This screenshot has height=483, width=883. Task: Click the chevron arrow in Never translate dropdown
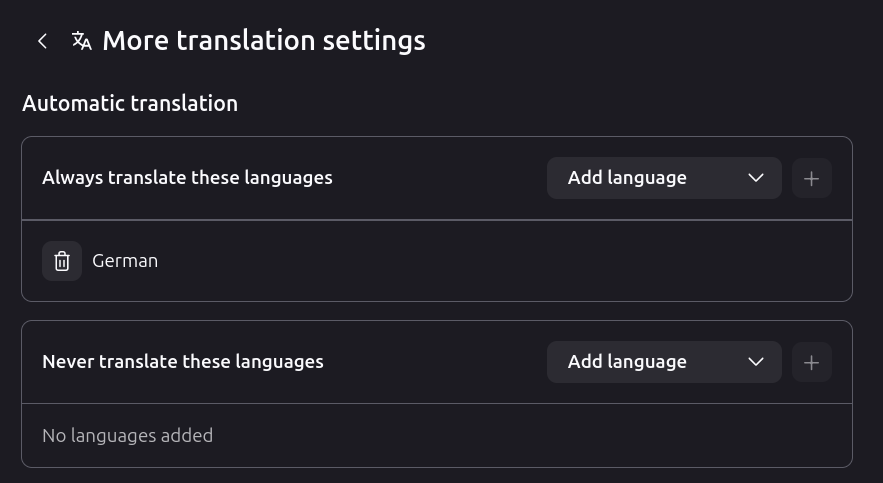pos(756,362)
